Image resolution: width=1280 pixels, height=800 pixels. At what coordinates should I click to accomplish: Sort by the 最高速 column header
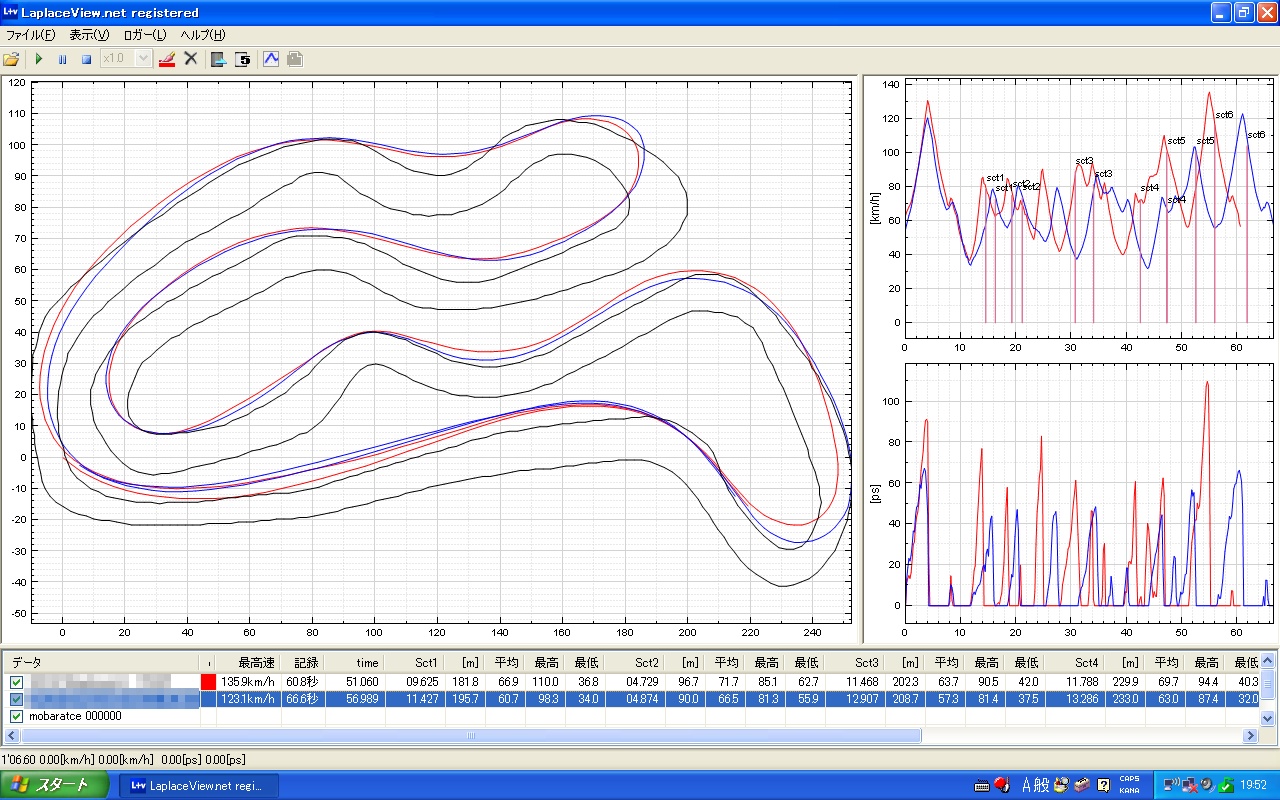click(255, 662)
